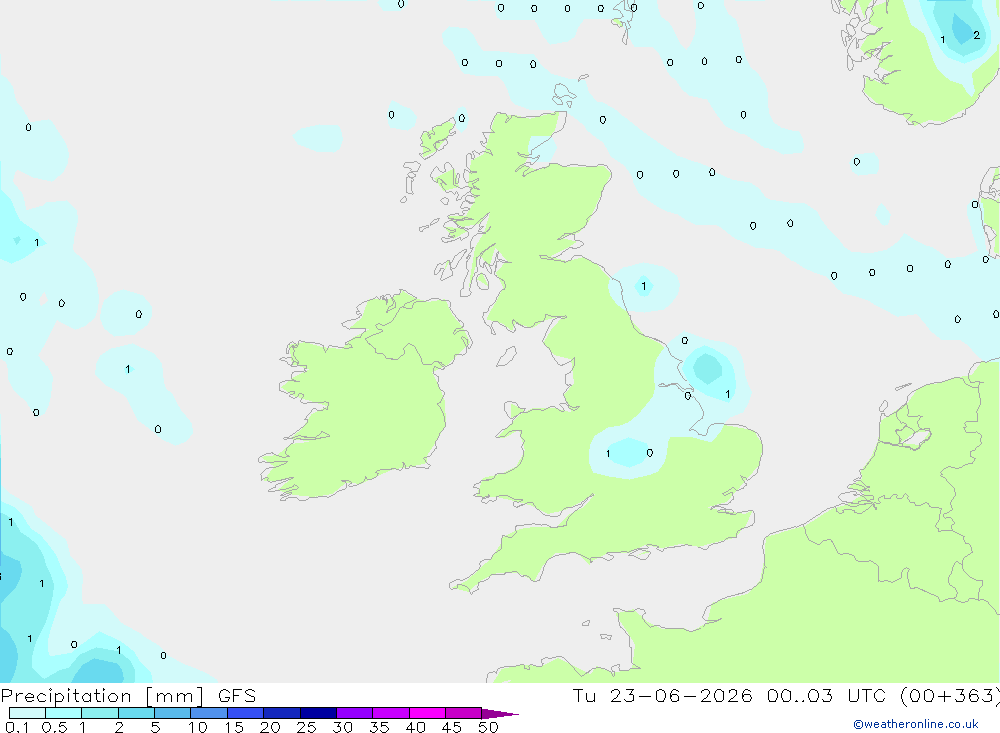Pick the 20–25 mm dark blue swatch
The image size is (1000, 733).
282,713
